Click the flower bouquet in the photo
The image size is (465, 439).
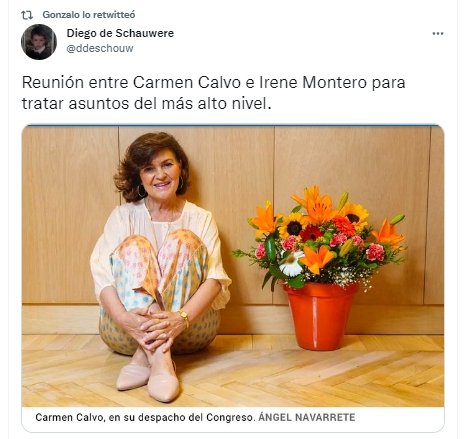[x=320, y=238]
